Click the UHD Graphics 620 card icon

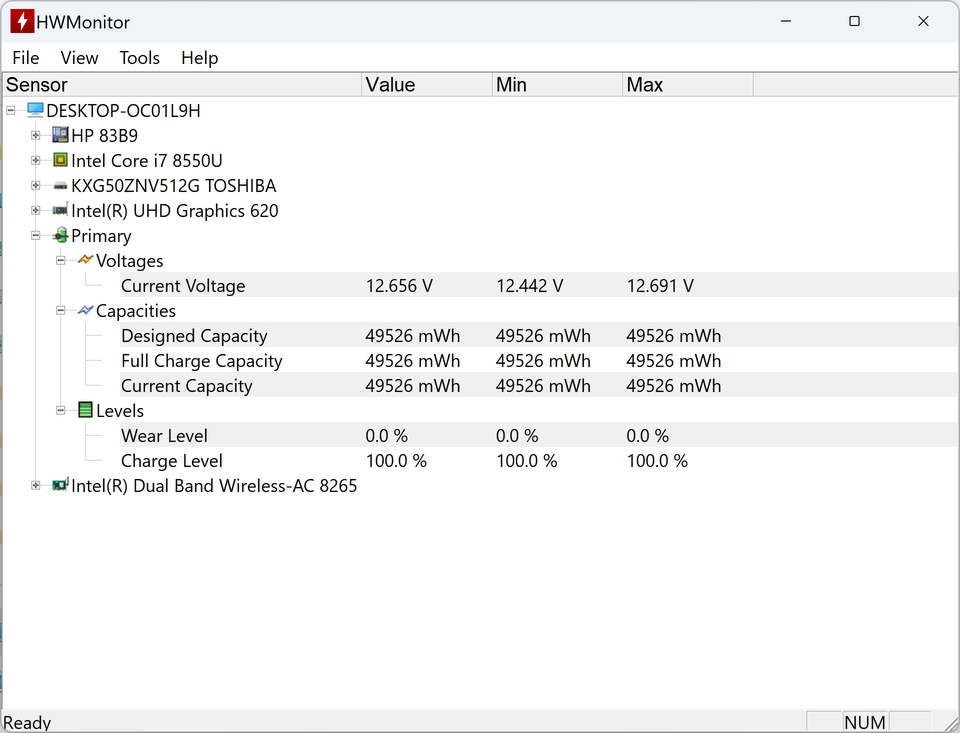60,211
